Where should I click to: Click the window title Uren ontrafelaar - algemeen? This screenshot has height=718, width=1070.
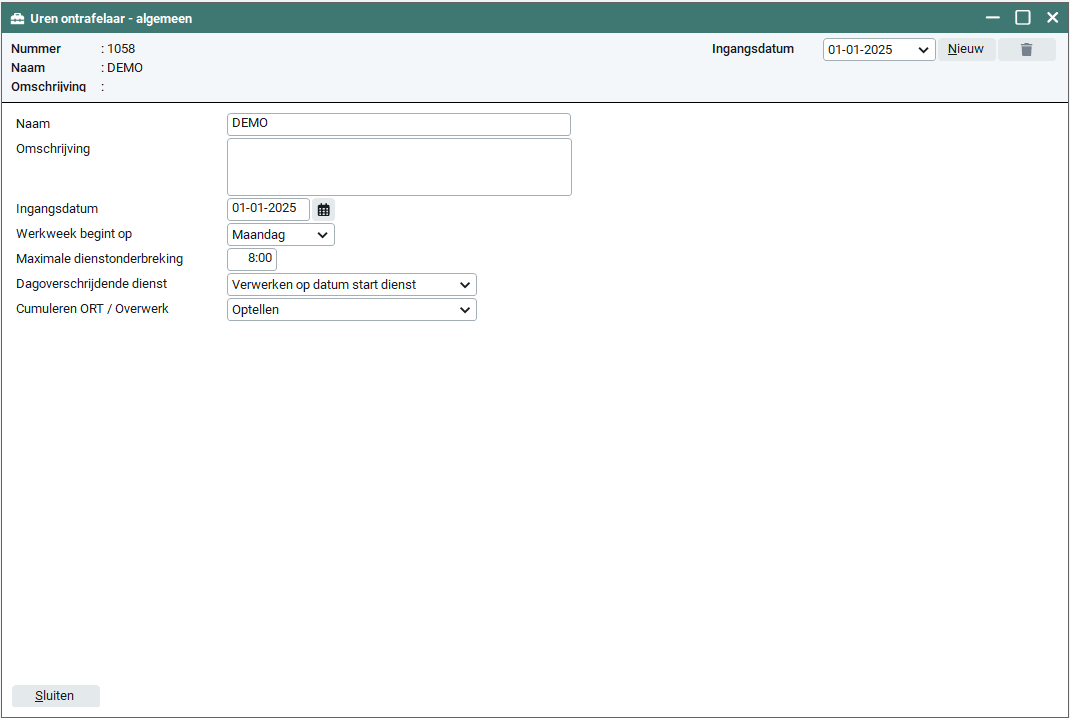111,18
